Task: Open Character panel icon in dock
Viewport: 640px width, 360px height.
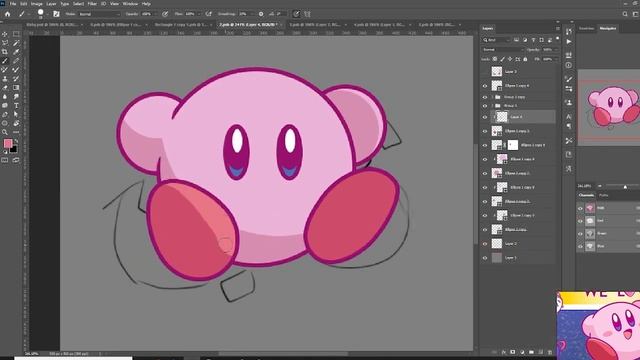Action: [569, 117]
